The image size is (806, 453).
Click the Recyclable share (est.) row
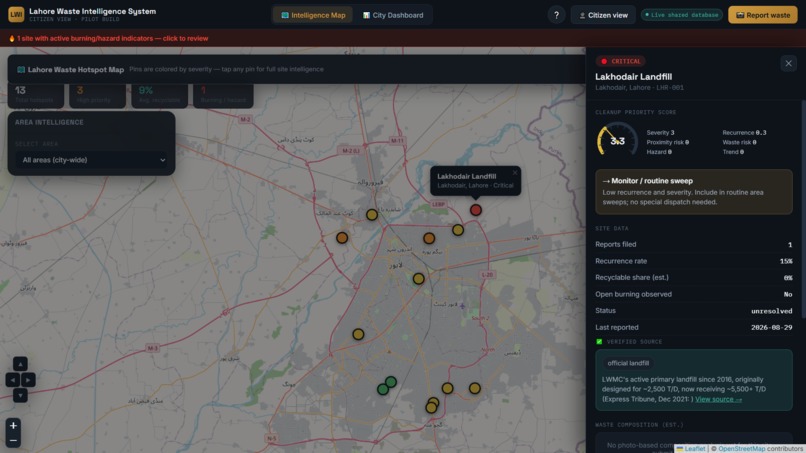point(693,277)
